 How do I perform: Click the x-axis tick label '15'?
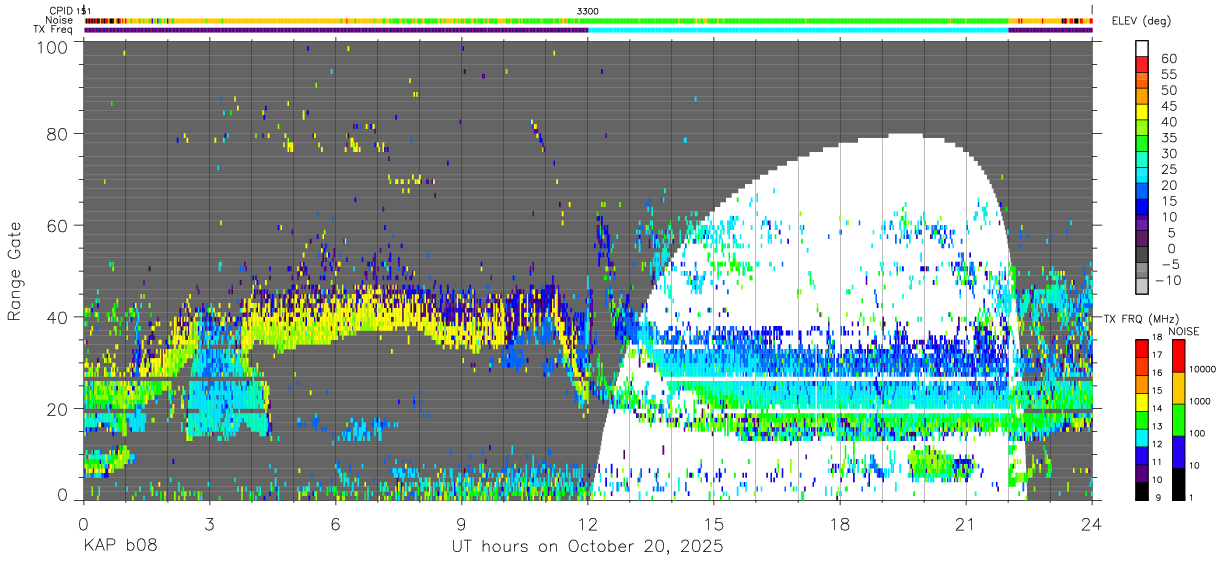[x=714, y=524]
